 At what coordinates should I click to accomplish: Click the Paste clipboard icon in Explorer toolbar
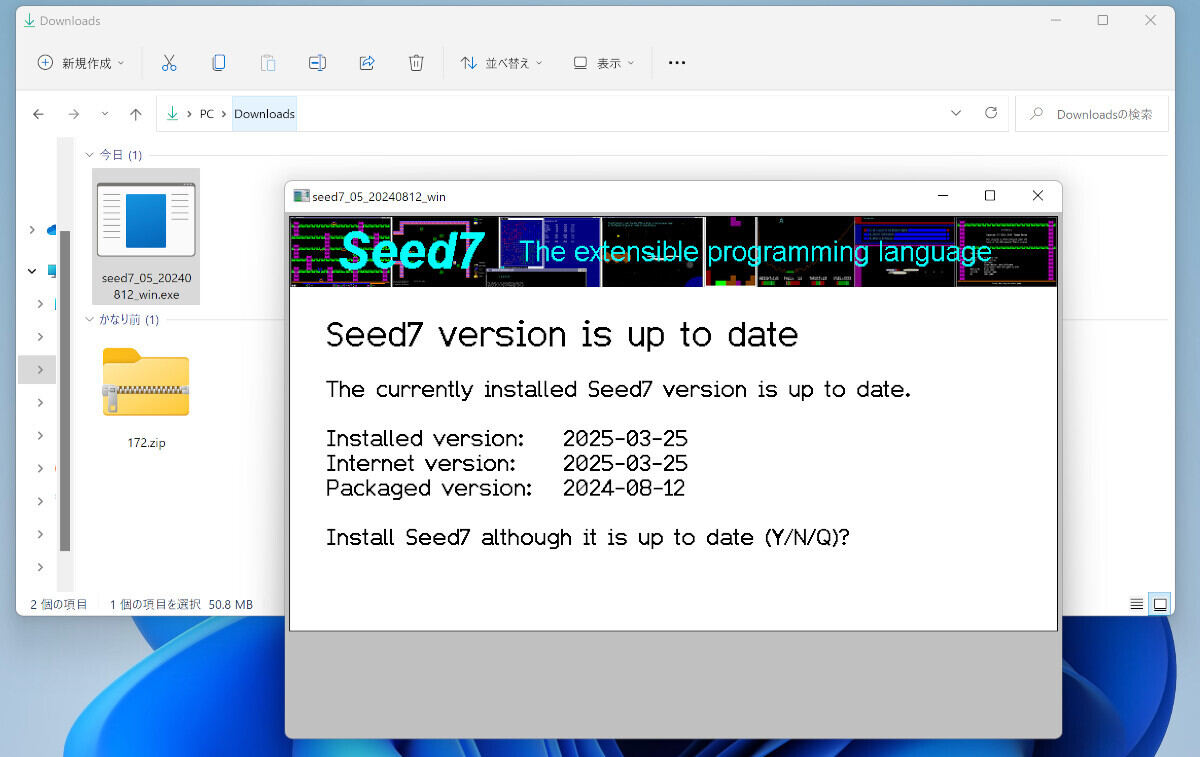coord(268,63)
